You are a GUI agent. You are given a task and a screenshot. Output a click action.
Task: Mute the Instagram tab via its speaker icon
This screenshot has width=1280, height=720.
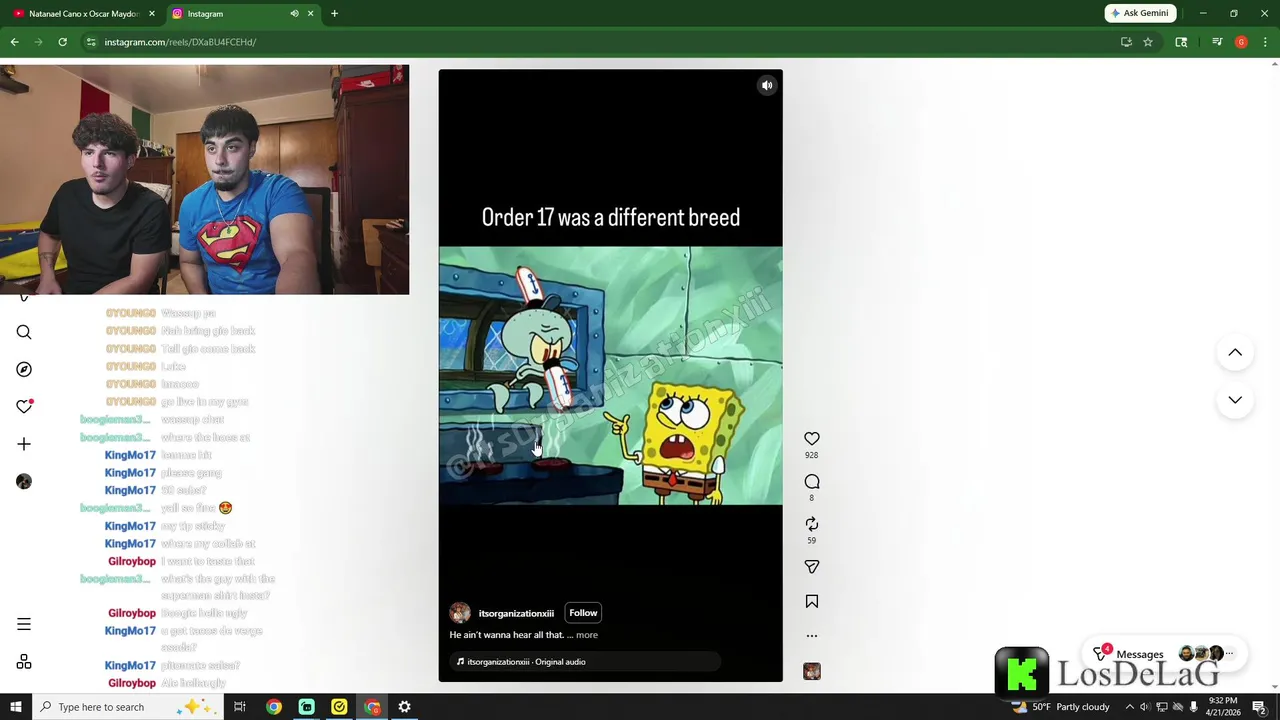point(294,14)
